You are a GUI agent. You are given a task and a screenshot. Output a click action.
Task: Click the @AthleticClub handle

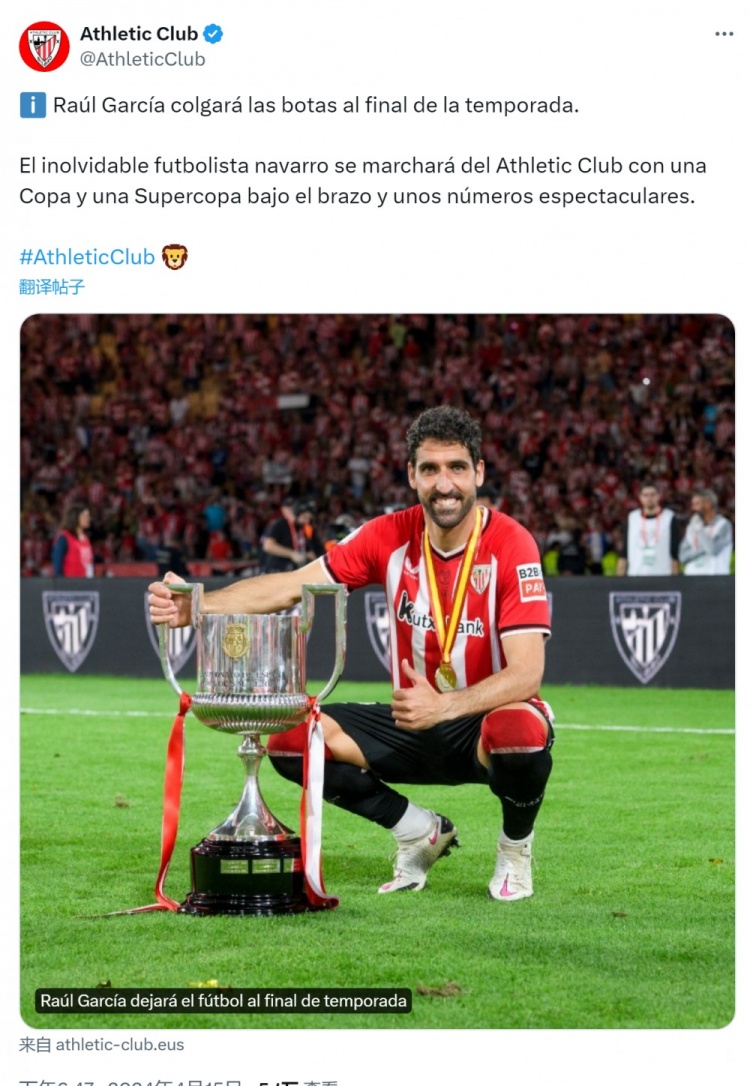[142, 60]
